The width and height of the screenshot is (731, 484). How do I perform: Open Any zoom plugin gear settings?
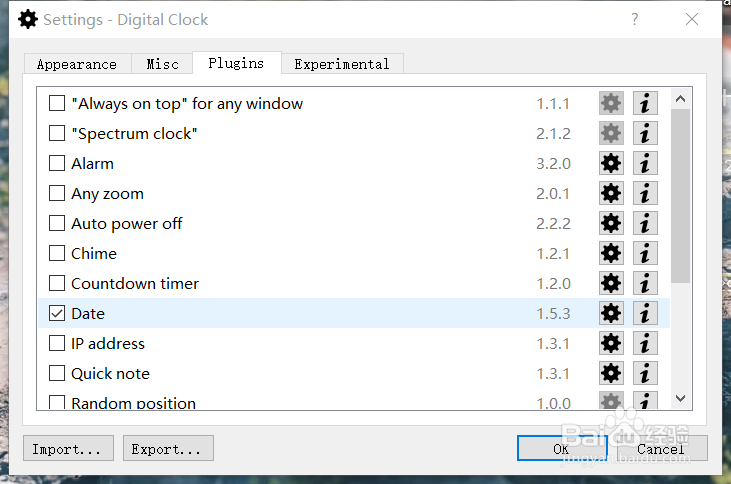[x=611, y=193]
